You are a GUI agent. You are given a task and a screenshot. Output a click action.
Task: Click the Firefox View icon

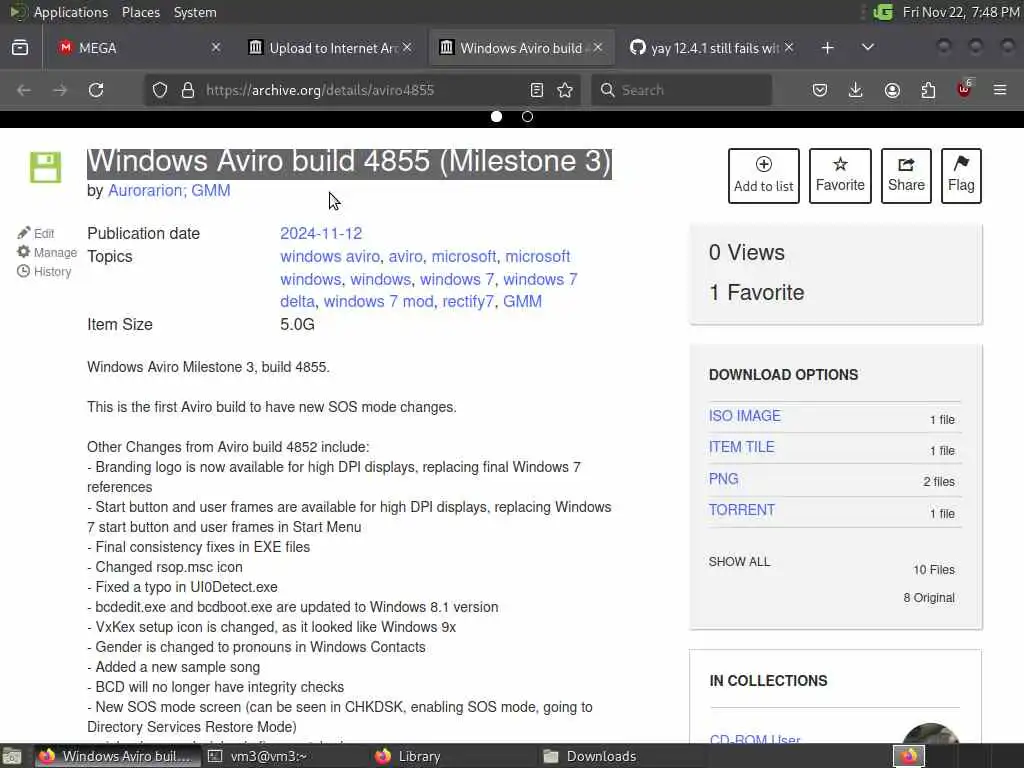point(20,48)
